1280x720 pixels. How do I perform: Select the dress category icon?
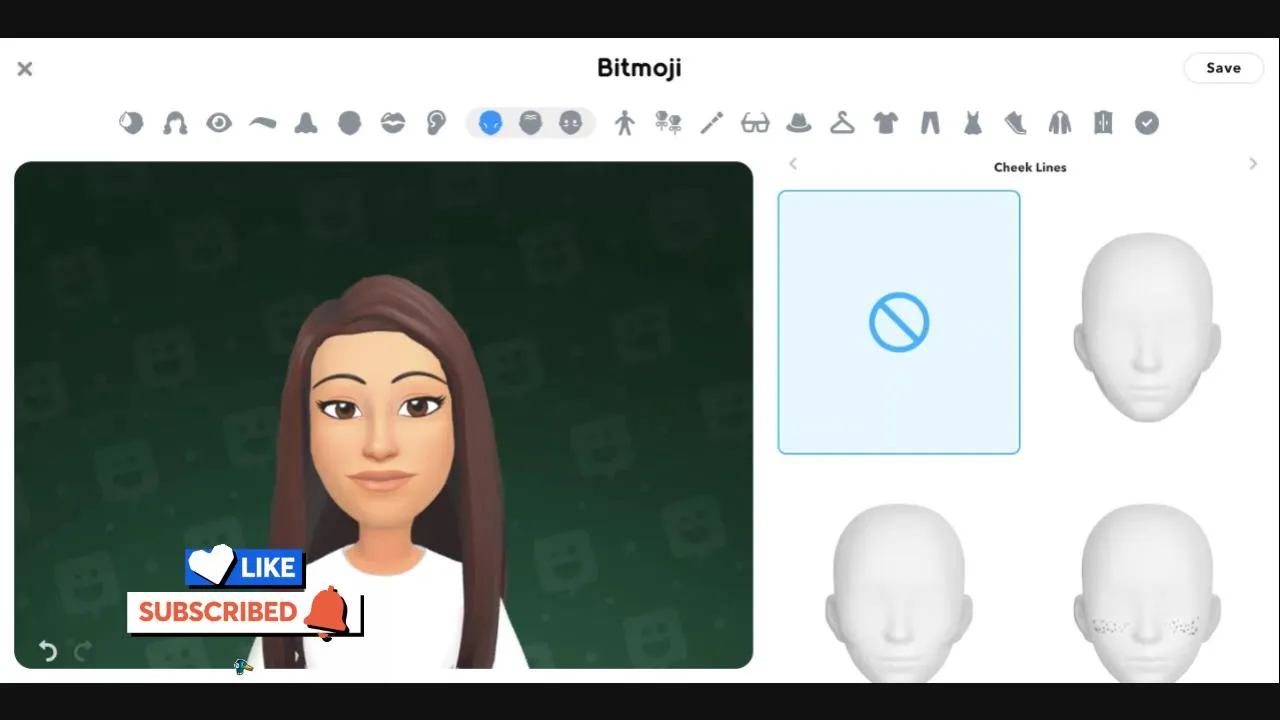(x=973, y=123)
